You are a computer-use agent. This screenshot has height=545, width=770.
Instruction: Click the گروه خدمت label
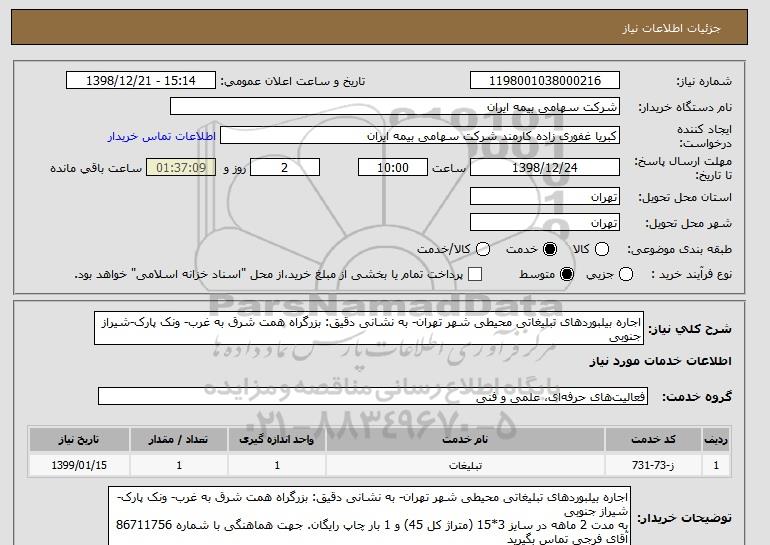click(697, 397)
